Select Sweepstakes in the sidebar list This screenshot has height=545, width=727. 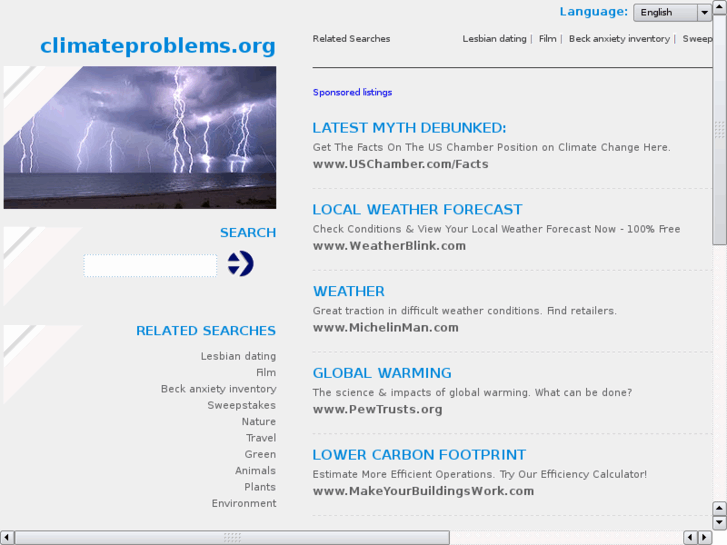(242, 405)
